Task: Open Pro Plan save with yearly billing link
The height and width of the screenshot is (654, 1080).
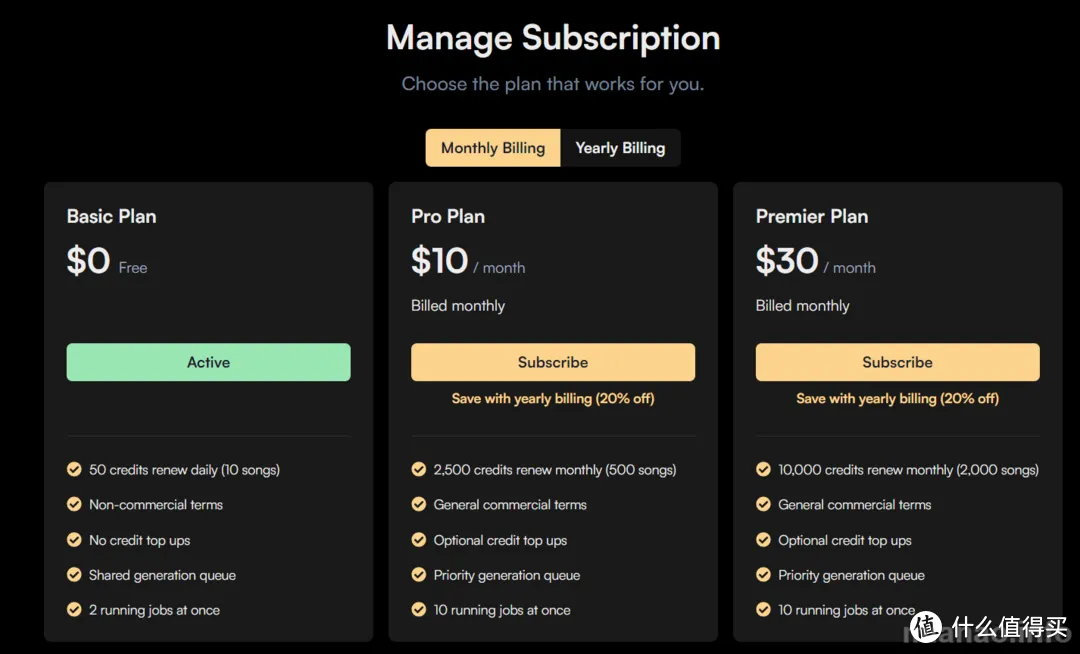Action: [553, 399]
